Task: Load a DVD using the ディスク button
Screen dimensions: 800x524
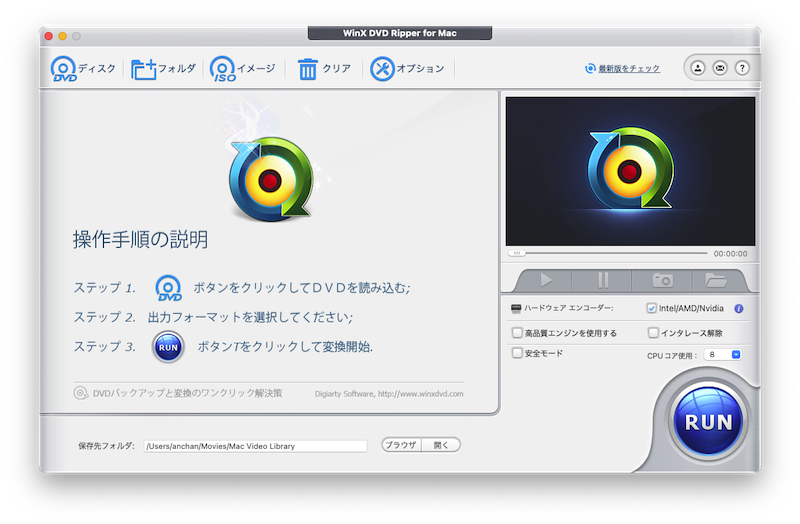Action: [83, 69]
